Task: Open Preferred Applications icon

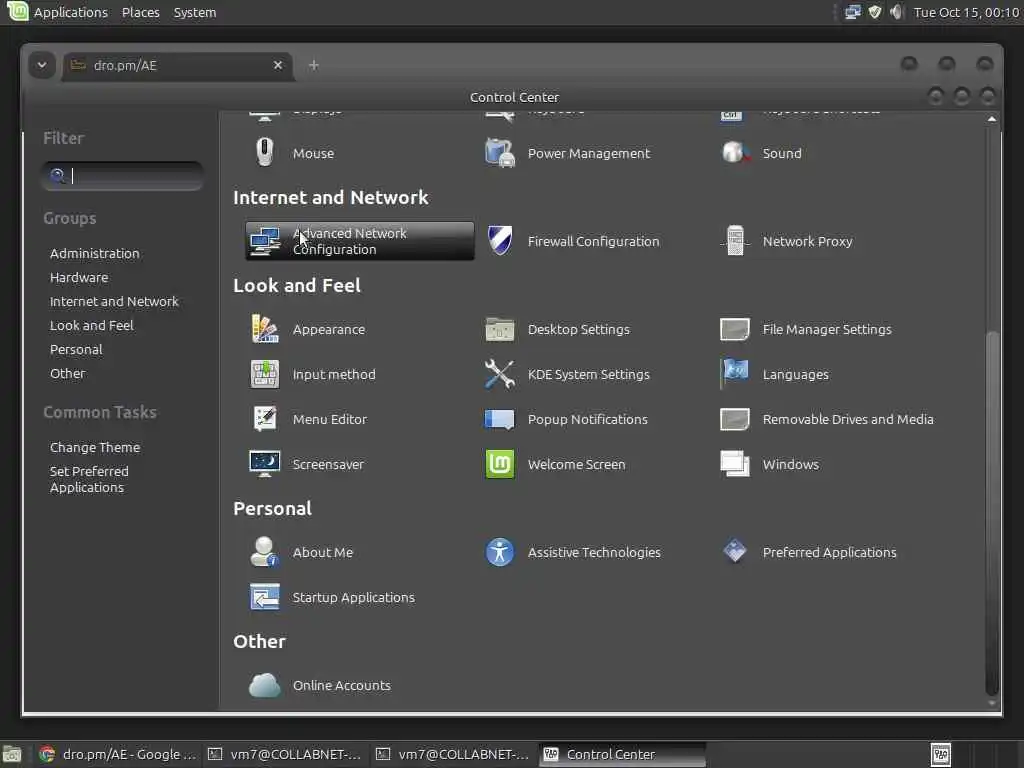Action: click(x=735, y=552)
